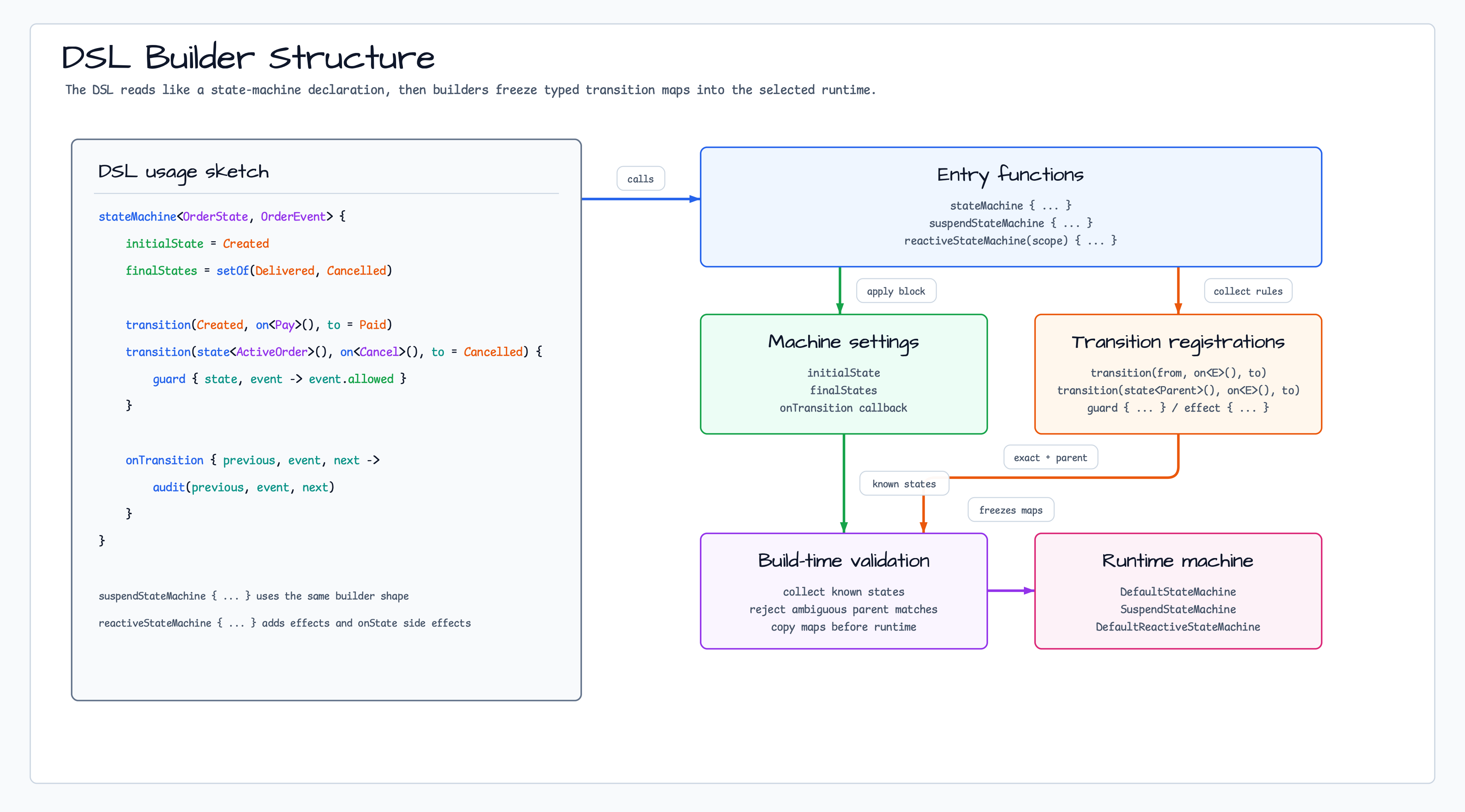The image size is (1465, 812).
Task: Click the subtitle starting "The DSL reads like"
Action: coord(470,90)
